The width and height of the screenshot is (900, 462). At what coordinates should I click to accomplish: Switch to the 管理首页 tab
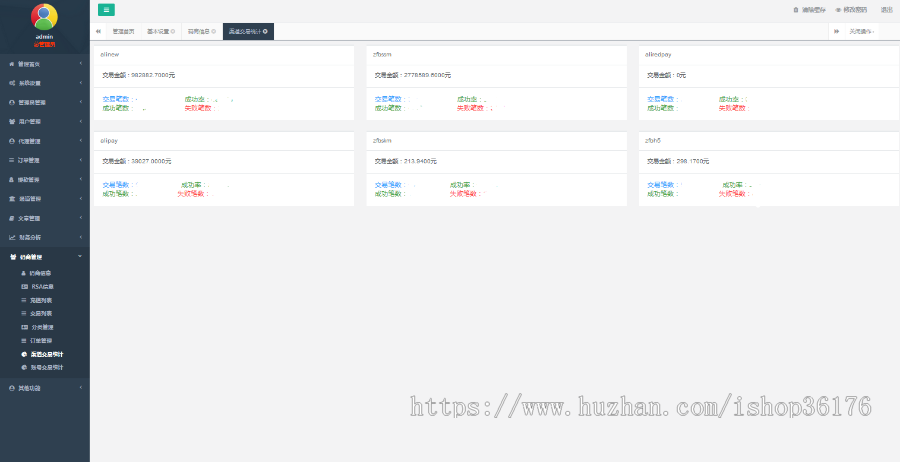[x=123, y=32]
